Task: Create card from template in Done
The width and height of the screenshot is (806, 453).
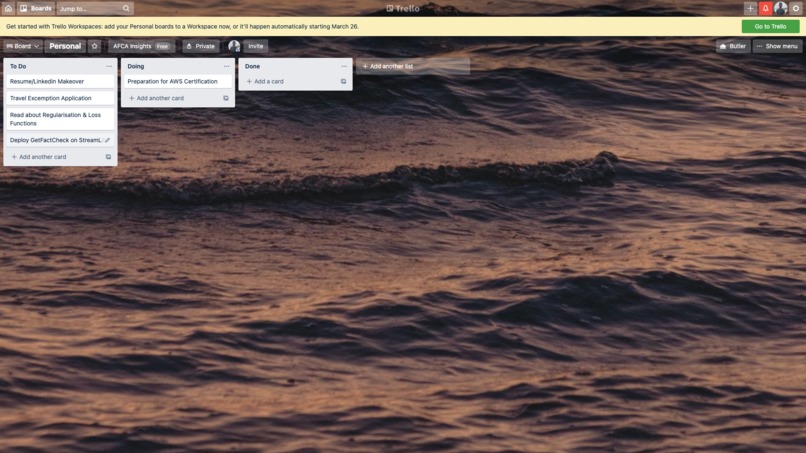Action: pyautogui.click(x=343, y=81)
